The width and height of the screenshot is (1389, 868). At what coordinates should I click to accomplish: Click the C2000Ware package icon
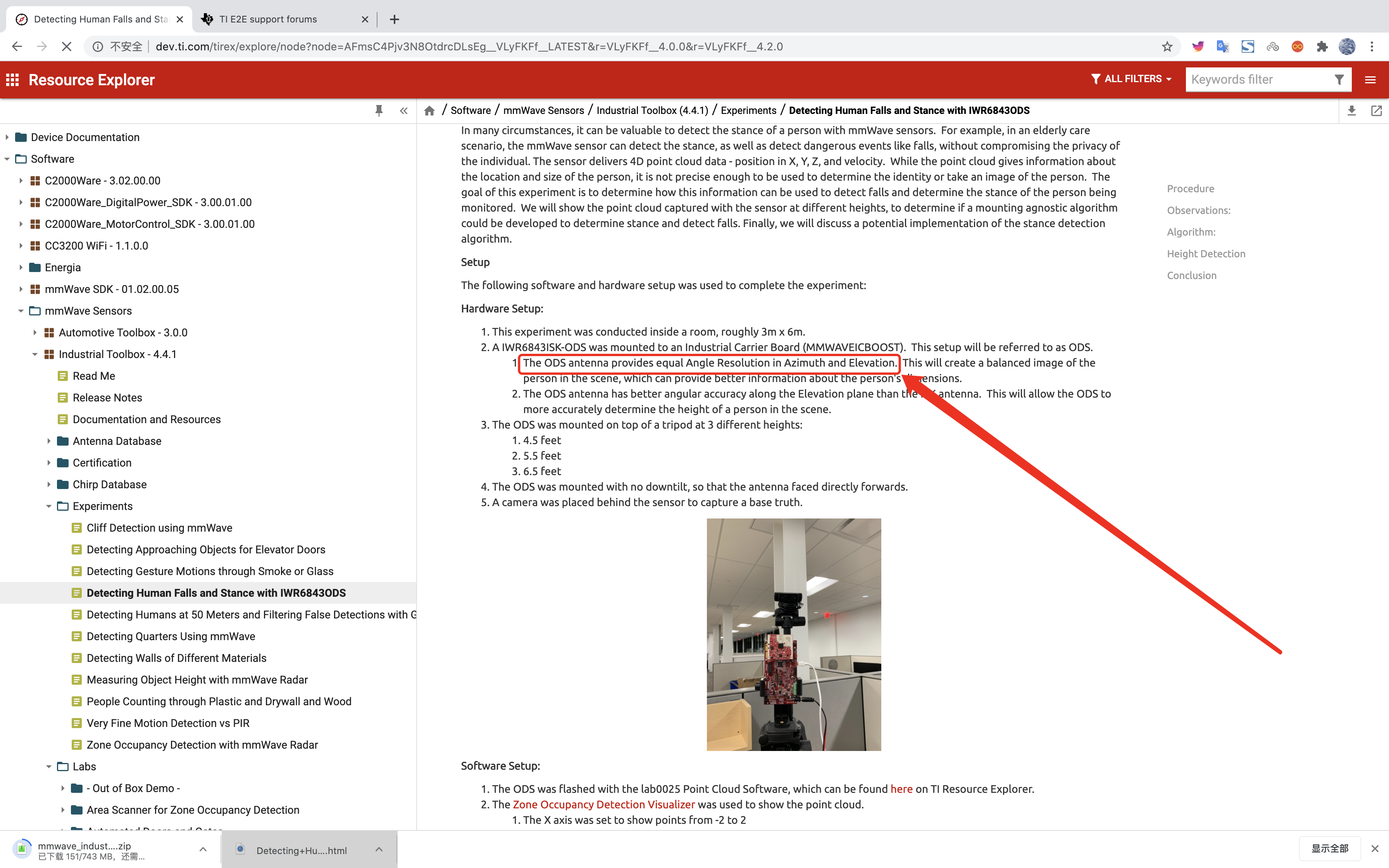pos(35,181)
